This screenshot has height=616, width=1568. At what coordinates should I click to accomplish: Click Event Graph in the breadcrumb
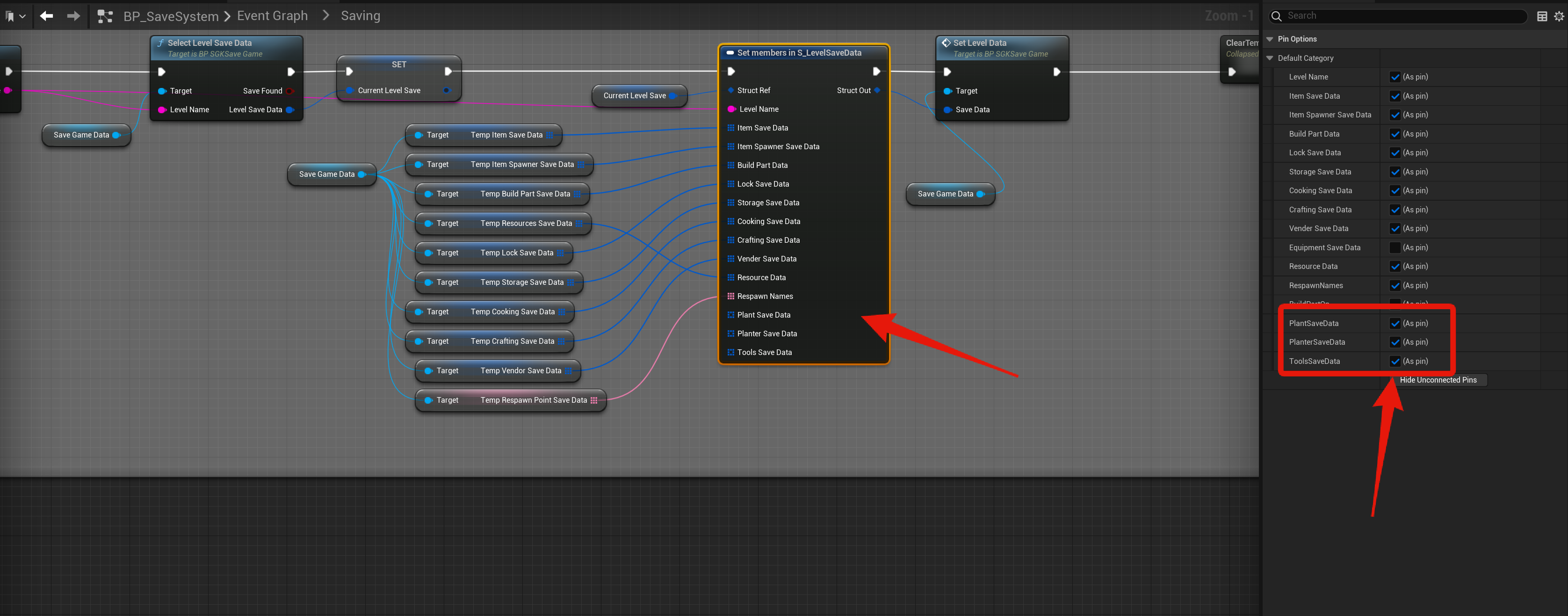pos(272,16)
